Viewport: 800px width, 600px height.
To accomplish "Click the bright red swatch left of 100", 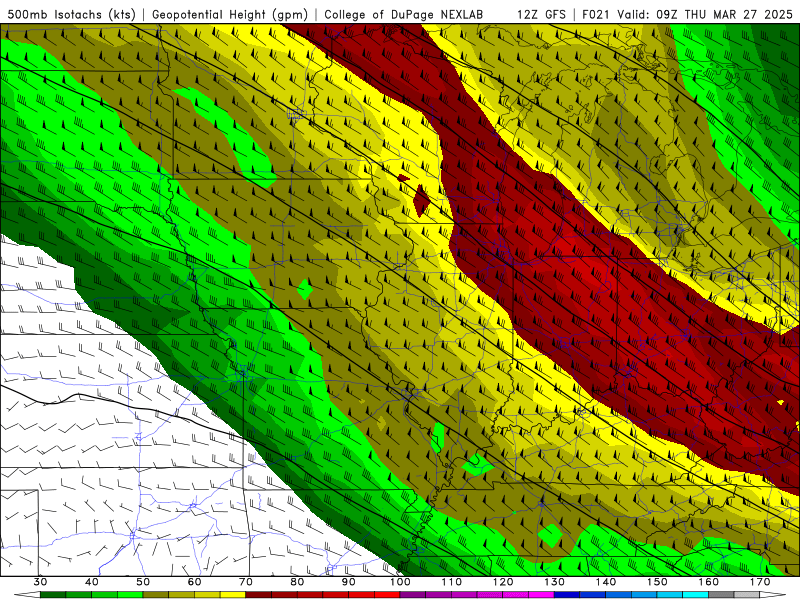I will tap(387, 595).
